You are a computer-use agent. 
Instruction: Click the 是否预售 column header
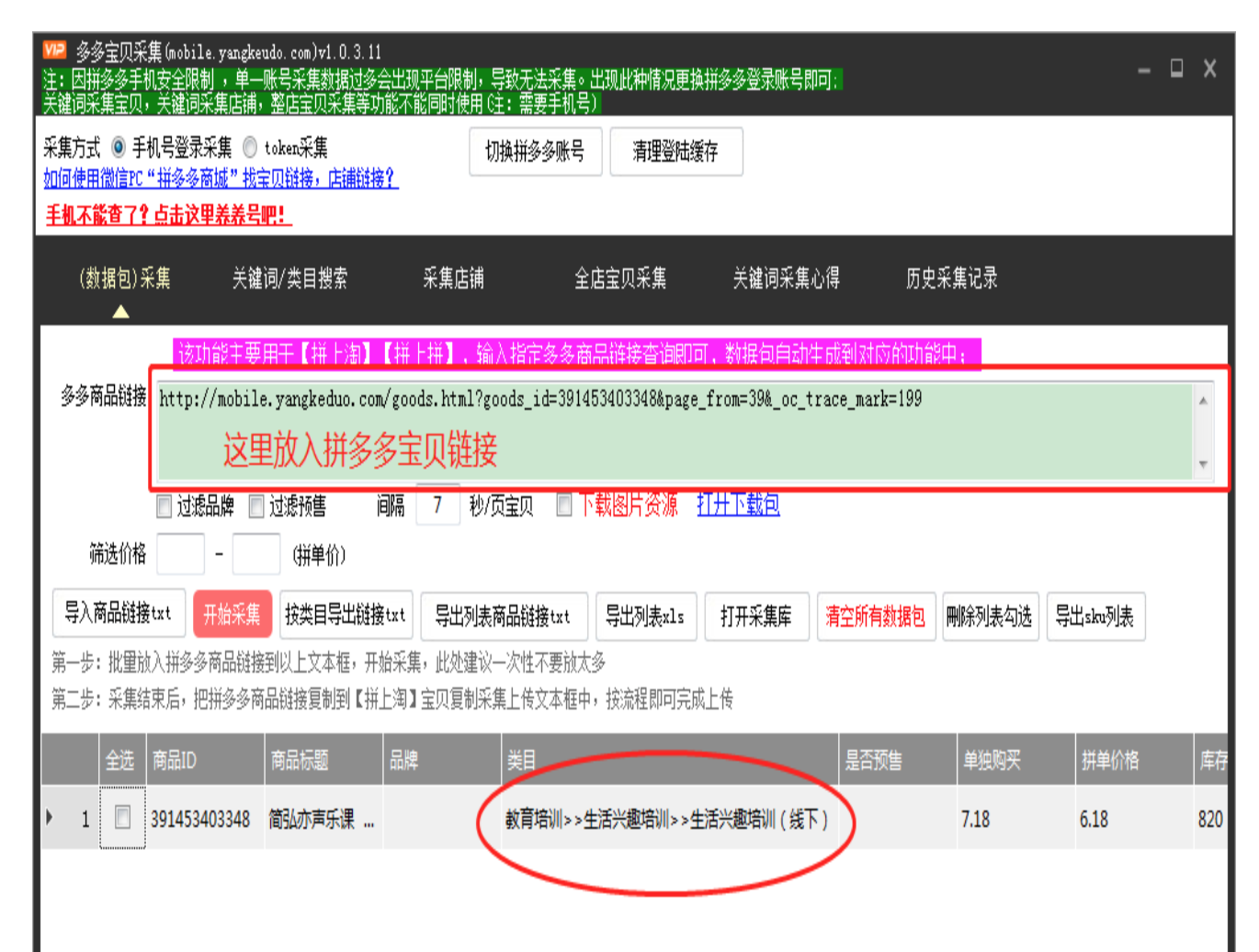pos(898,760)
